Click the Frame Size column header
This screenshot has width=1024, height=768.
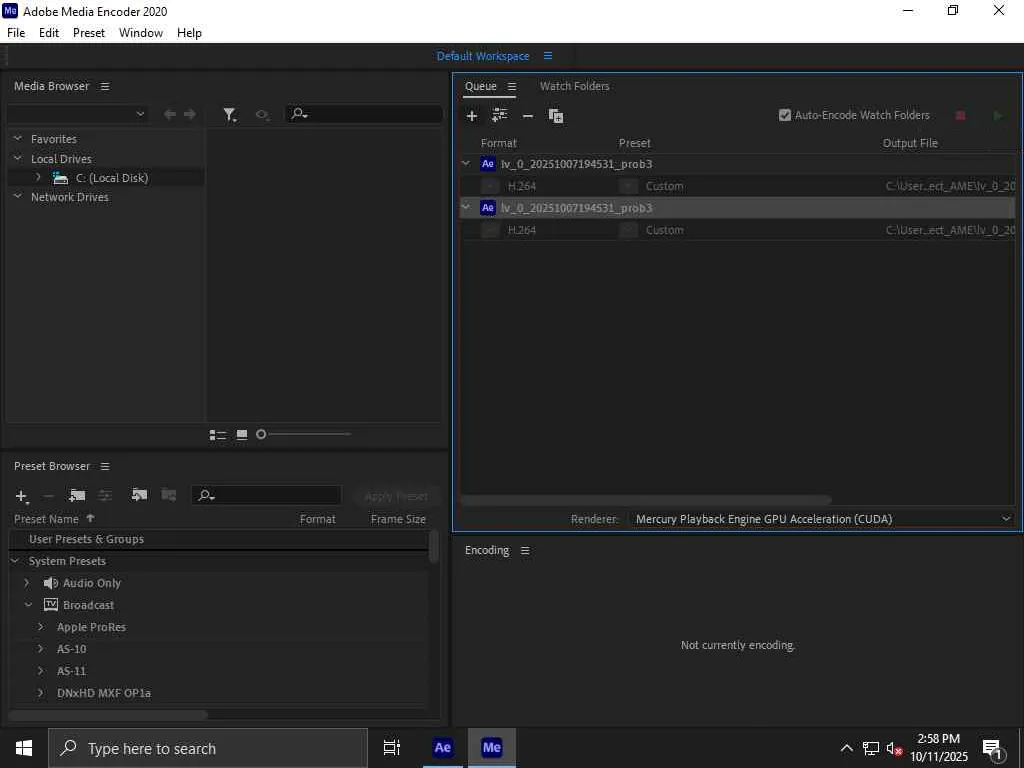(398, 519)
